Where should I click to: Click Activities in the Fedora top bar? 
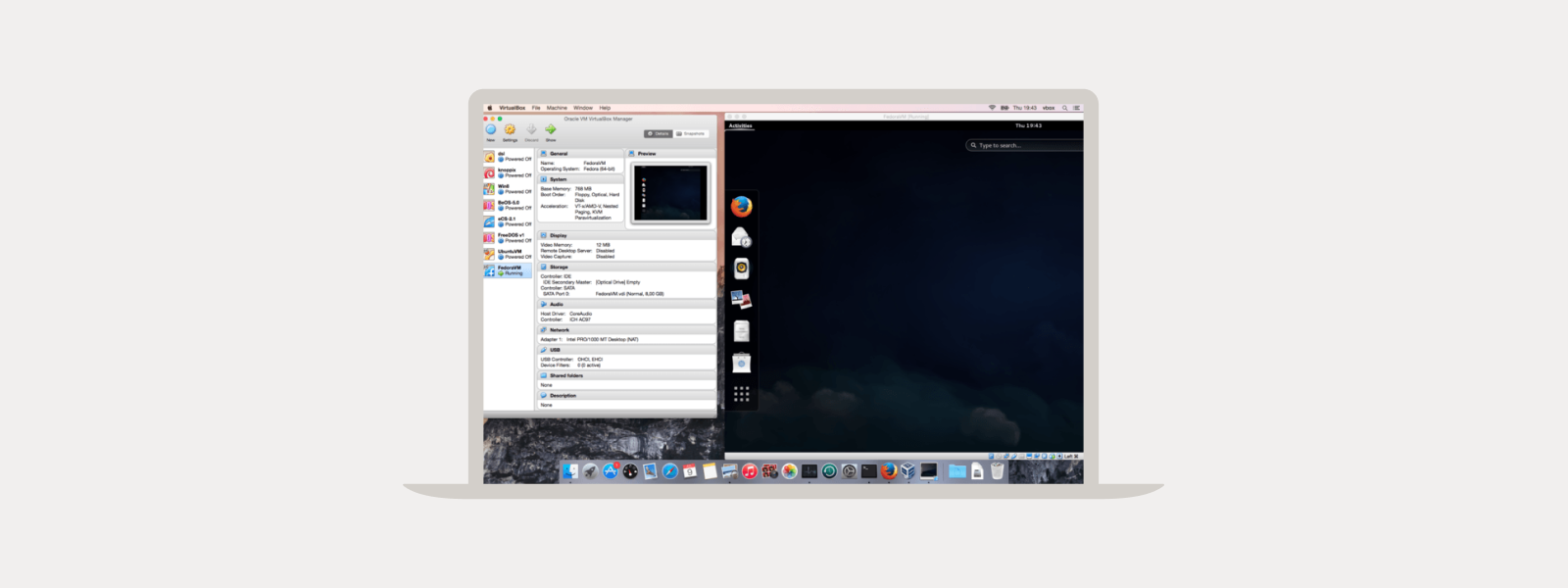(x=741, y=125)
